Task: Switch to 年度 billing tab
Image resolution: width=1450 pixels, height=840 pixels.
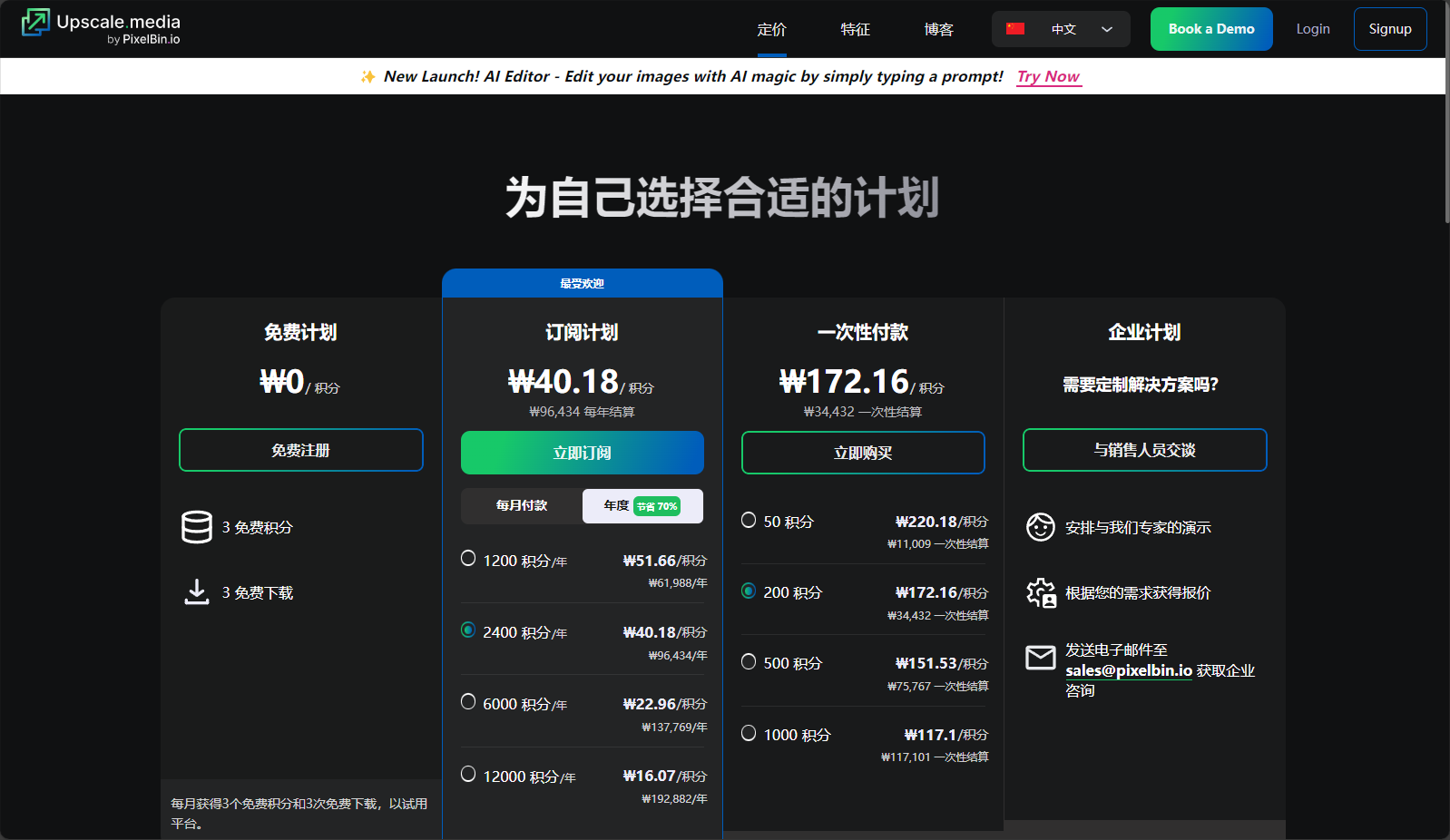Action: pyautogui.click(x=642, y=506)
